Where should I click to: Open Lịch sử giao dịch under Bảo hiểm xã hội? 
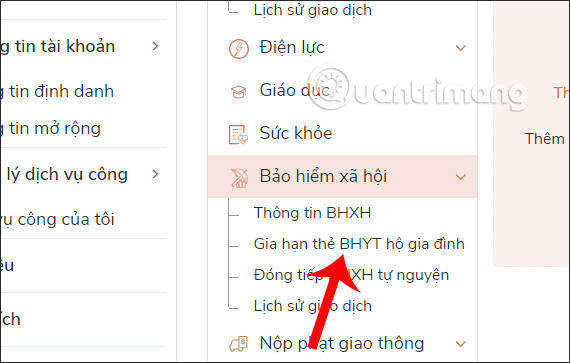pyautogui.click(x=313, y=306)
